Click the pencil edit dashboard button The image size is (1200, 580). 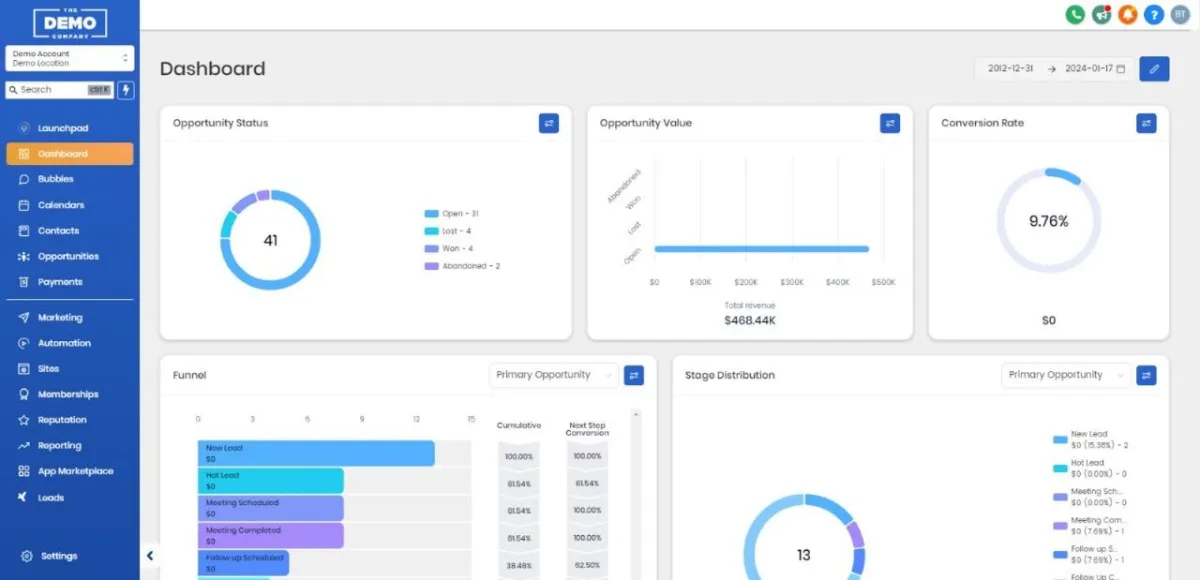coord(1154,69)
